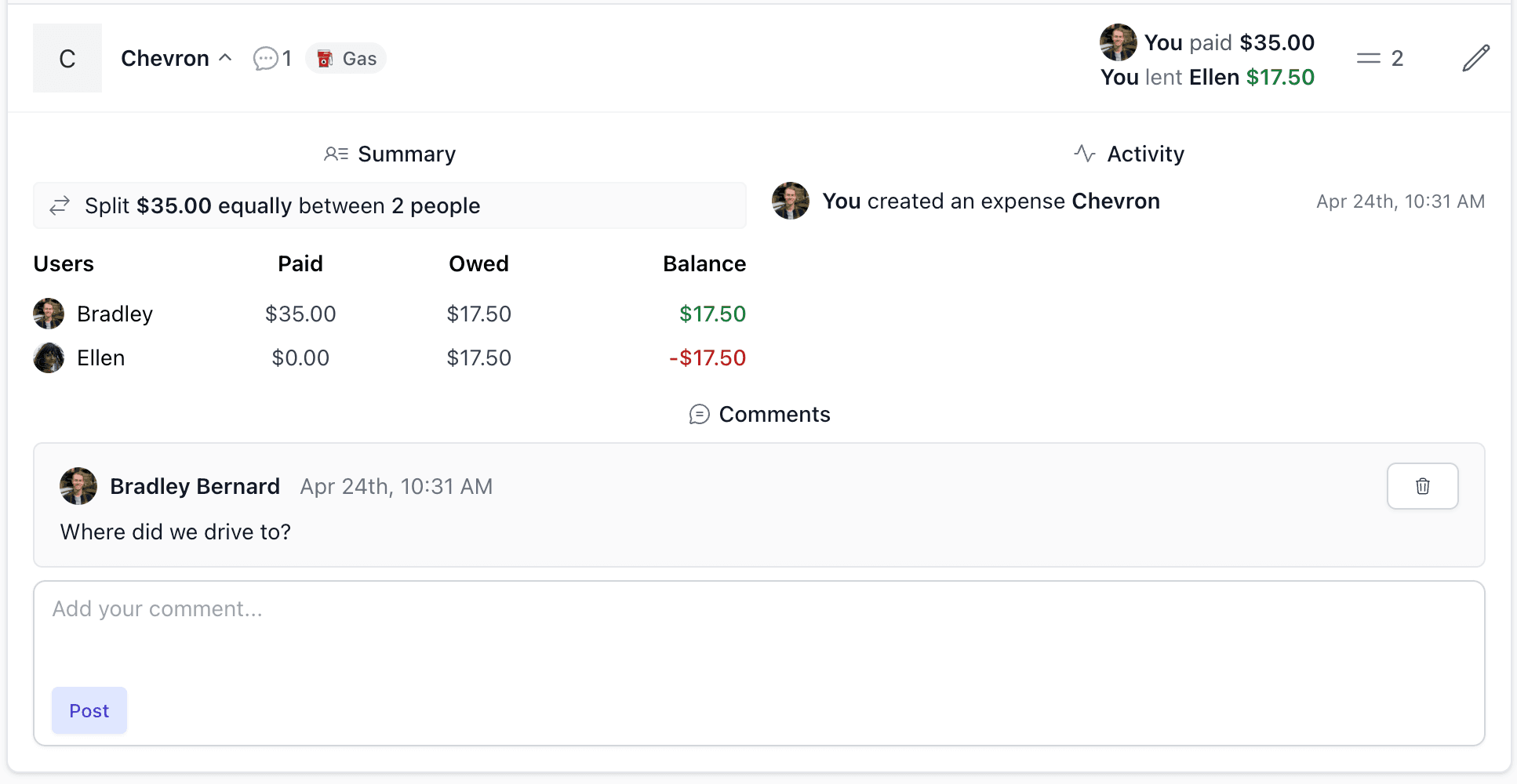The width and height of the screenshot is (1517, 784).
Task: Click the avatar beside 'You paid $35.00'
Action: 1118,42
